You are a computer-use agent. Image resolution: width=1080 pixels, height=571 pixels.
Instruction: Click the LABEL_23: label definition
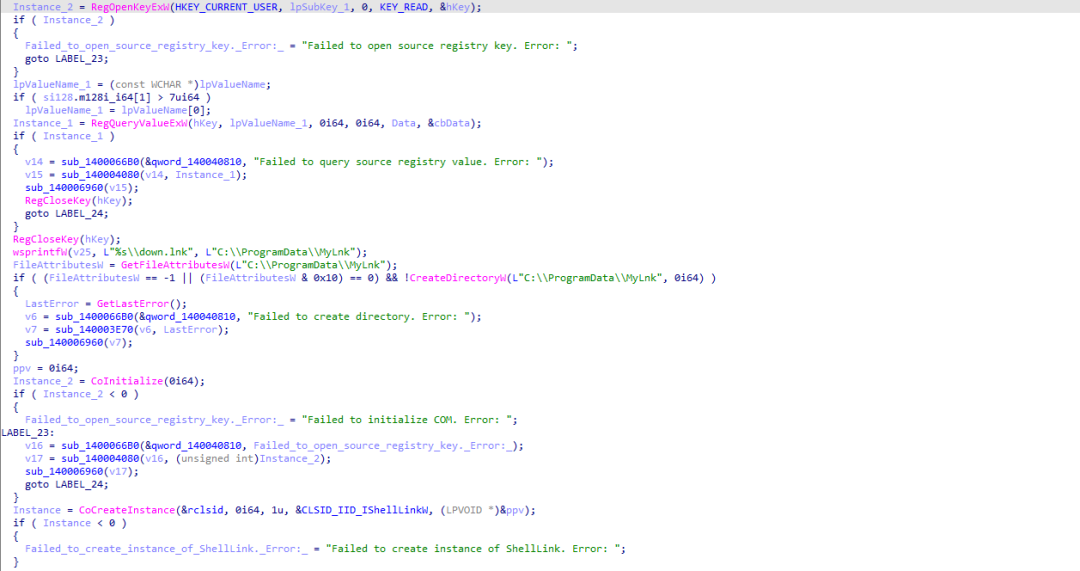[x=28, y=433]
